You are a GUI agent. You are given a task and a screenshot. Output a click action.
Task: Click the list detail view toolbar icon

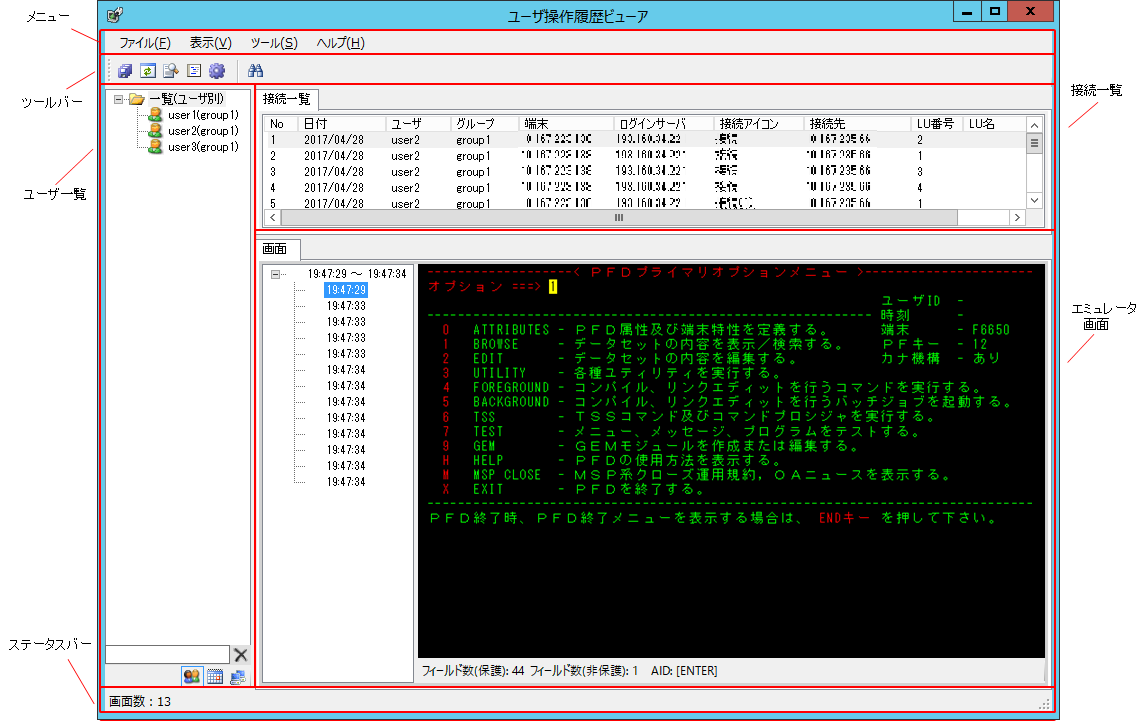194,71
